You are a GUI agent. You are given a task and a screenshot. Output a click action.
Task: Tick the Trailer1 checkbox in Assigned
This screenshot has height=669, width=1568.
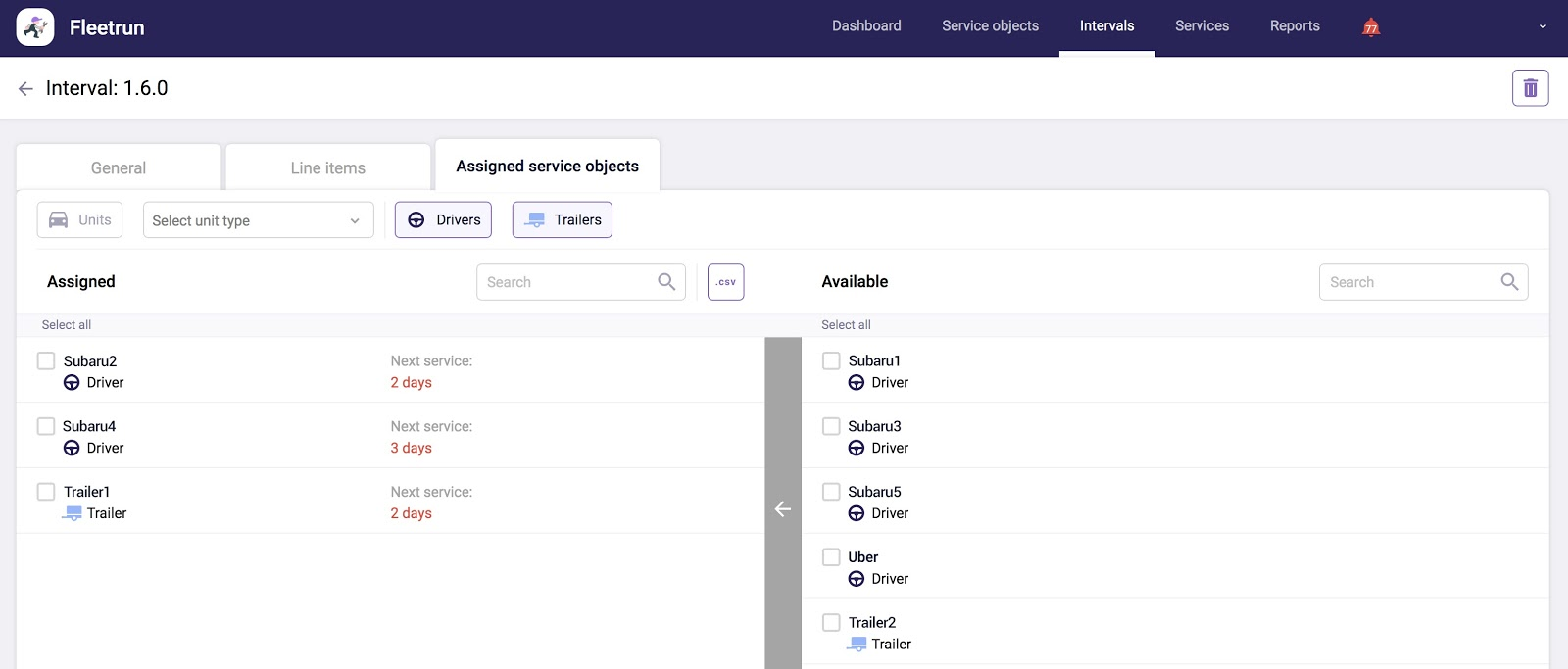pyautogui.click(x=46, y=492)
